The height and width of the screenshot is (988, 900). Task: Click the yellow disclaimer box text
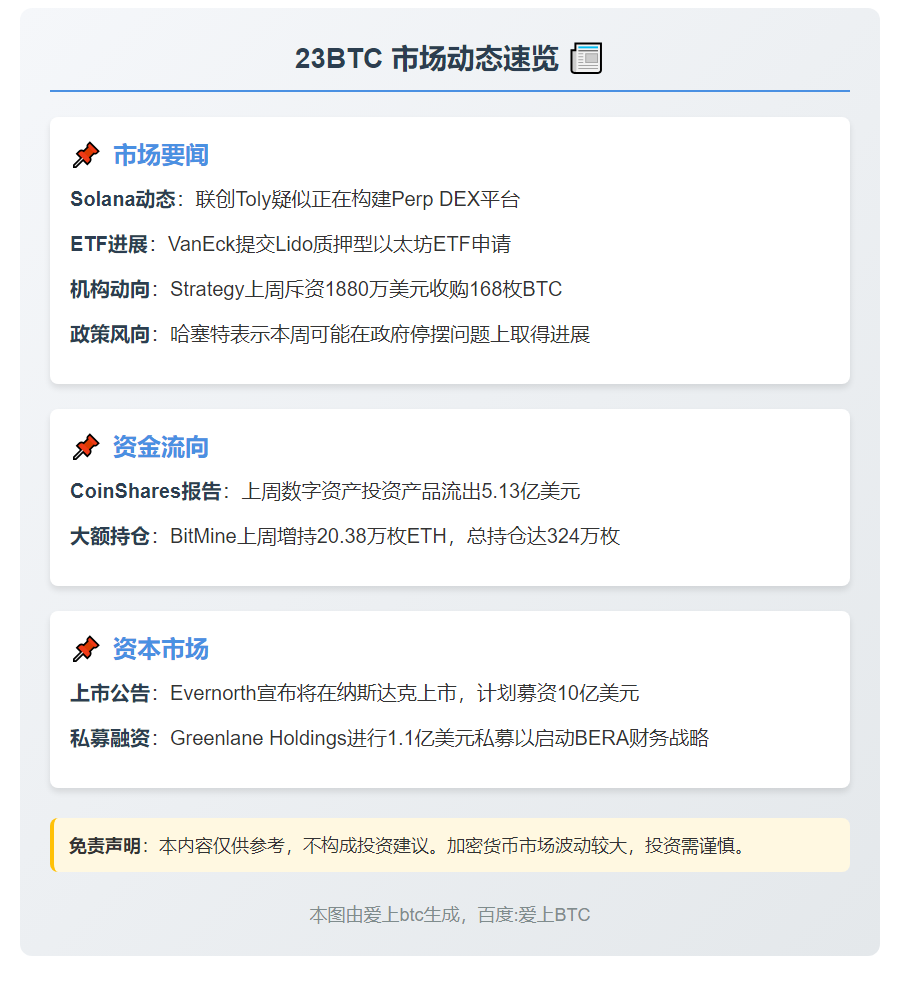pyautogui.click(x=452, y=846)
